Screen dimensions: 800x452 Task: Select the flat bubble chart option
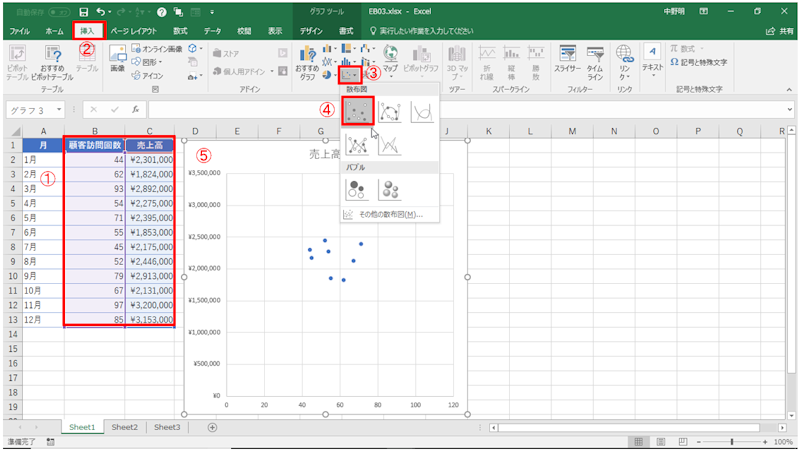pyautogui.click(x=359, y=190)
